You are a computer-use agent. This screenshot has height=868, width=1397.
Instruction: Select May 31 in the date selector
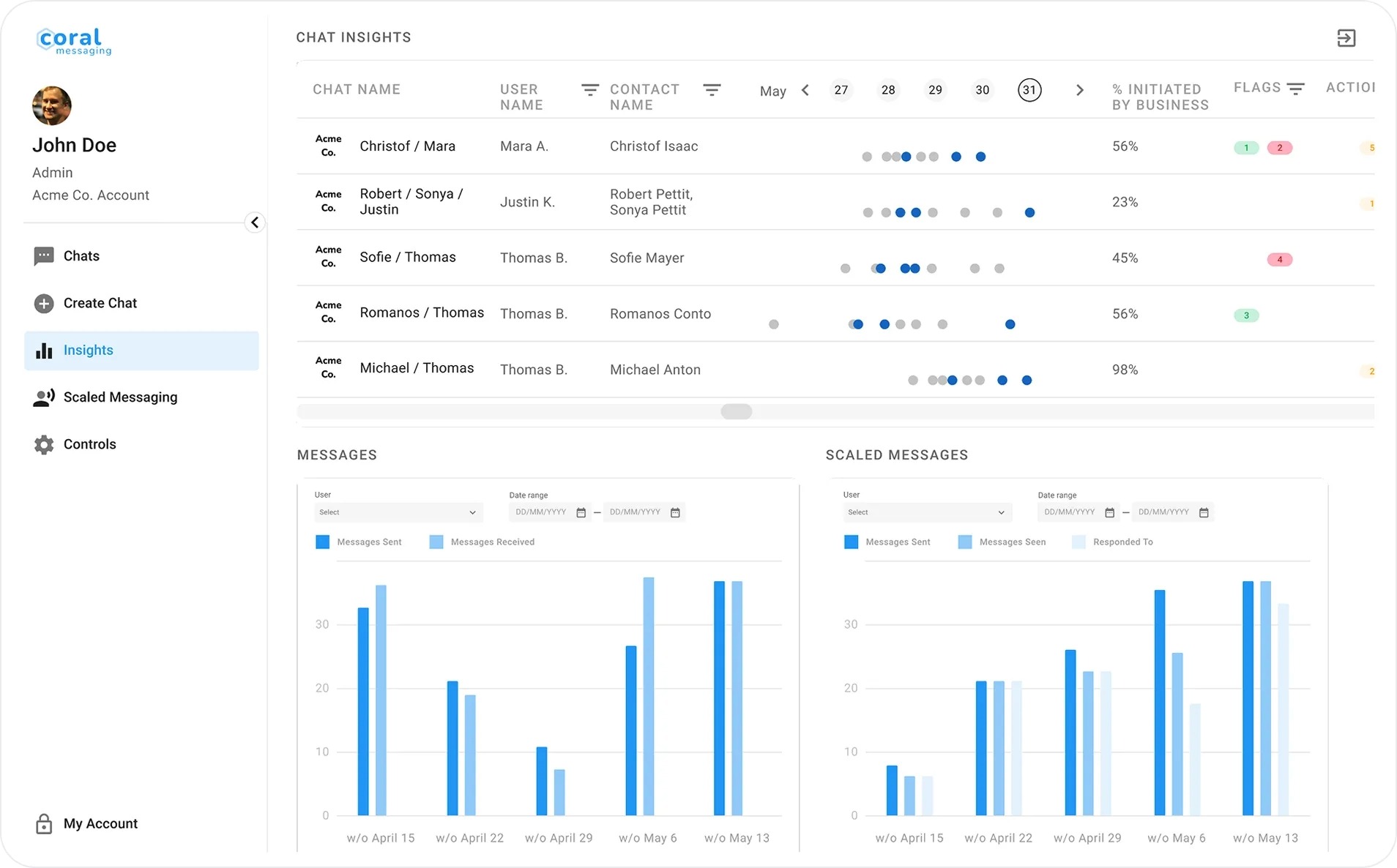(1029, 90)
